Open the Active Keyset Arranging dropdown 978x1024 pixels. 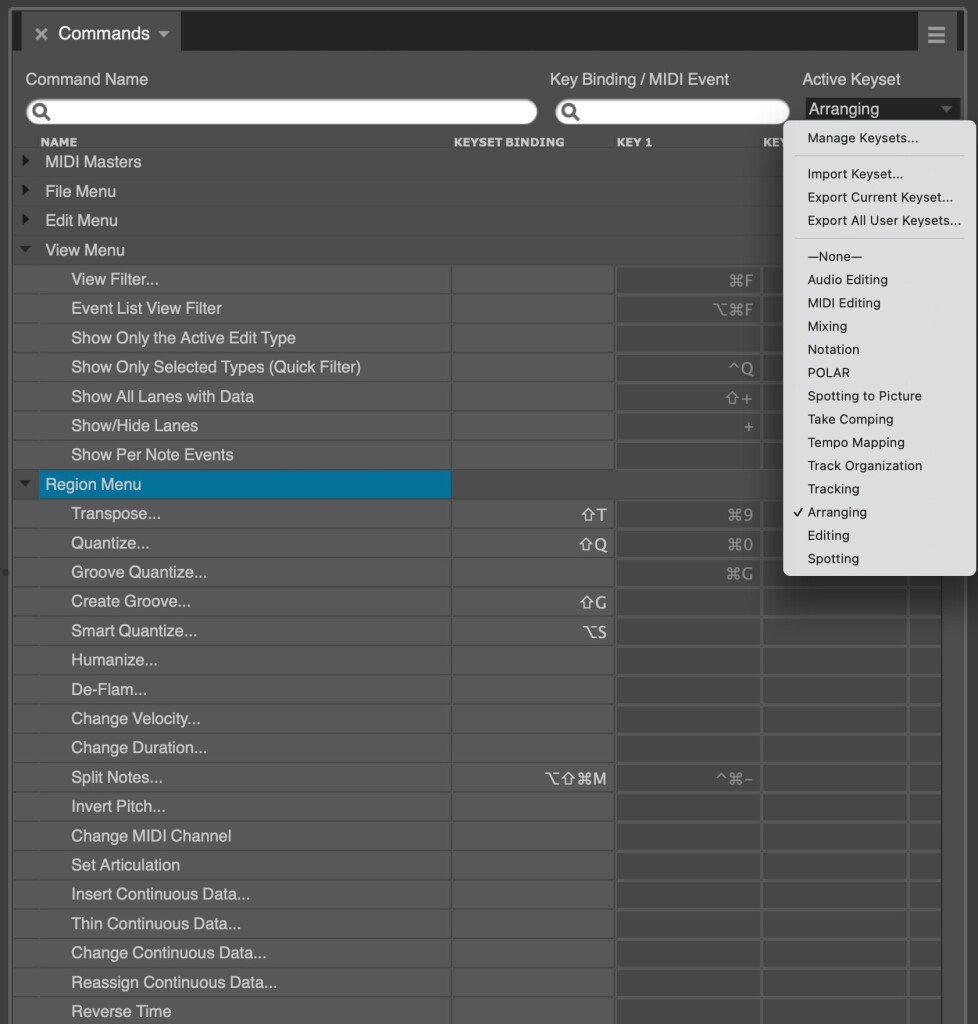point(882,109)
